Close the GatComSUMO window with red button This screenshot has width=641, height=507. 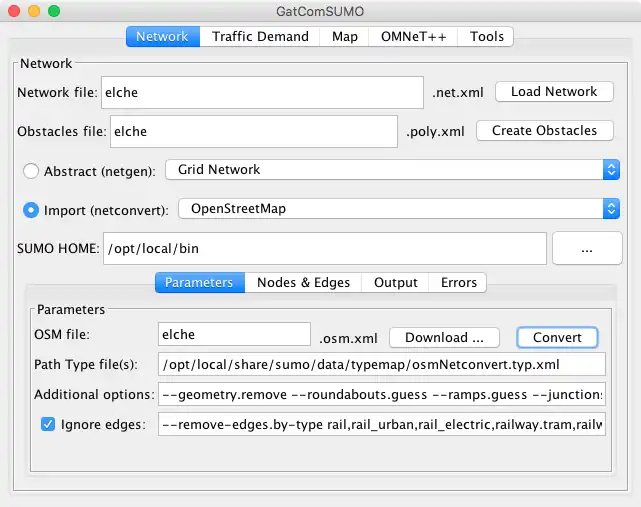point(14,11)
